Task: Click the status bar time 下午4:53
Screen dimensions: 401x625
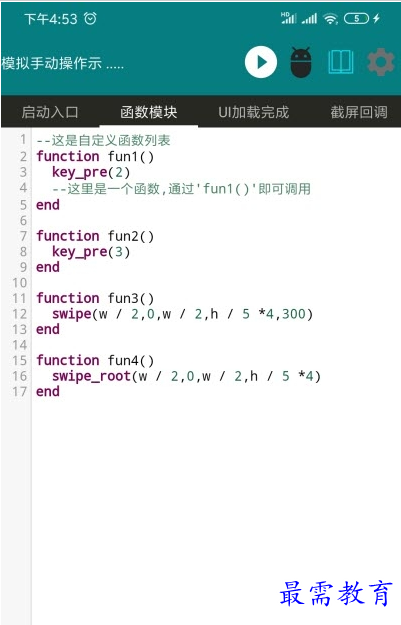Action: (x=51, y=19)
